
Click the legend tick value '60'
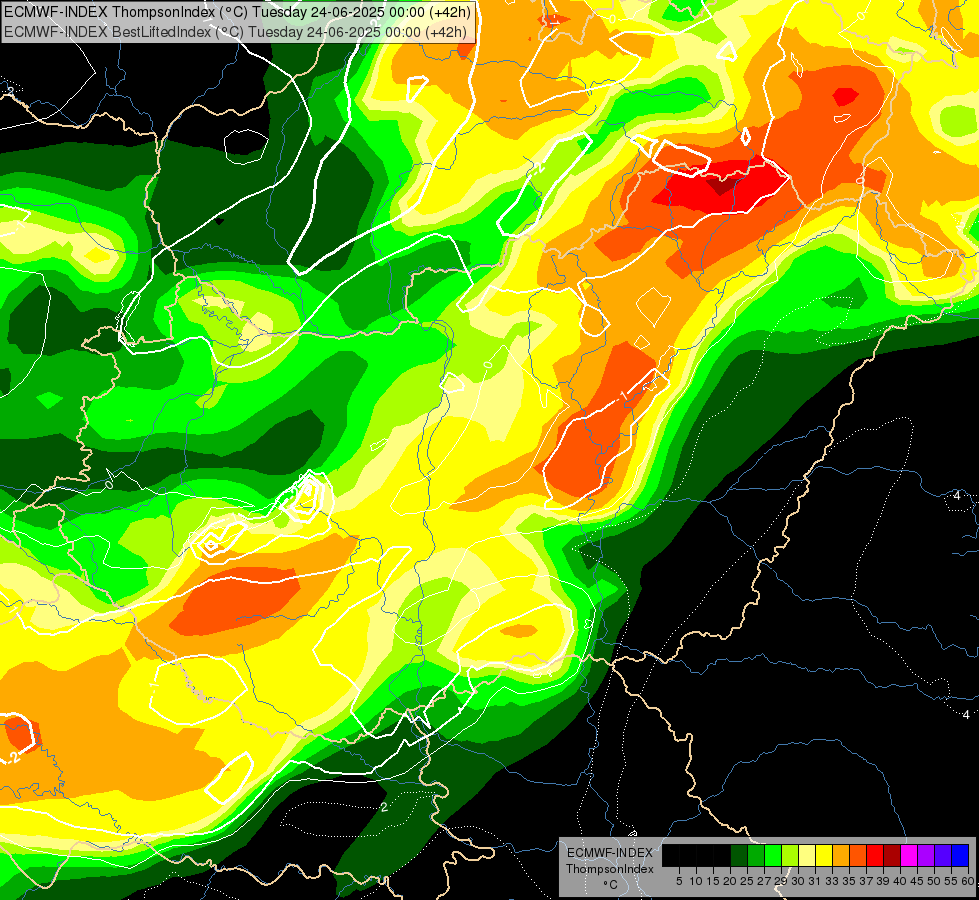click(x=968, y=881)
